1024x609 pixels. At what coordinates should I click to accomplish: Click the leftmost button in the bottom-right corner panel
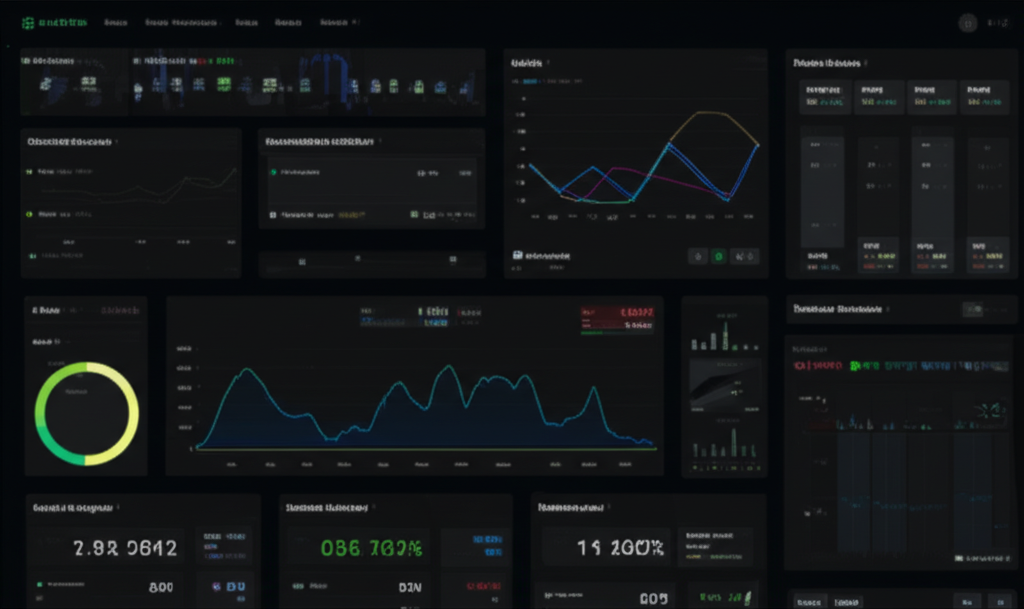click(x=809, y=601)
